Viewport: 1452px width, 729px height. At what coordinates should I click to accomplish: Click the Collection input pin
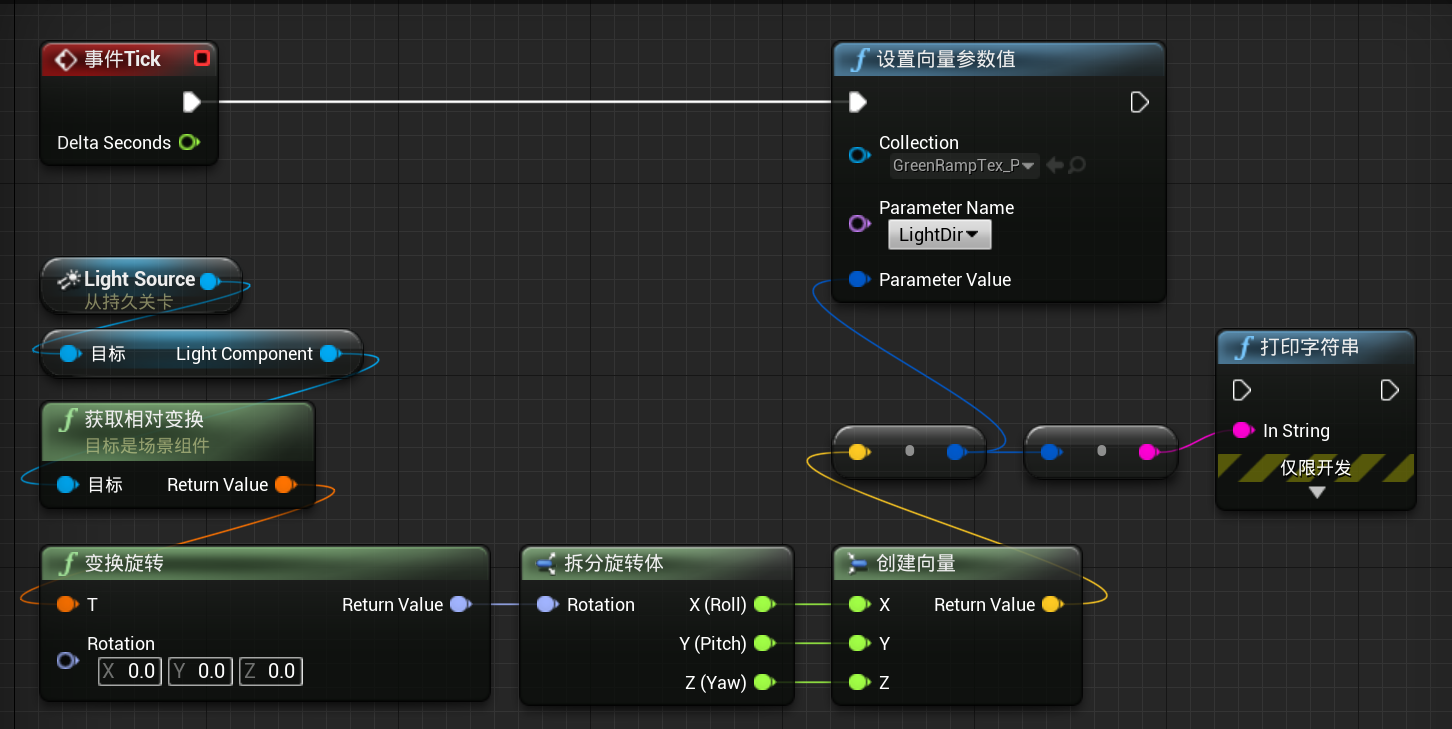click(859, 155)
